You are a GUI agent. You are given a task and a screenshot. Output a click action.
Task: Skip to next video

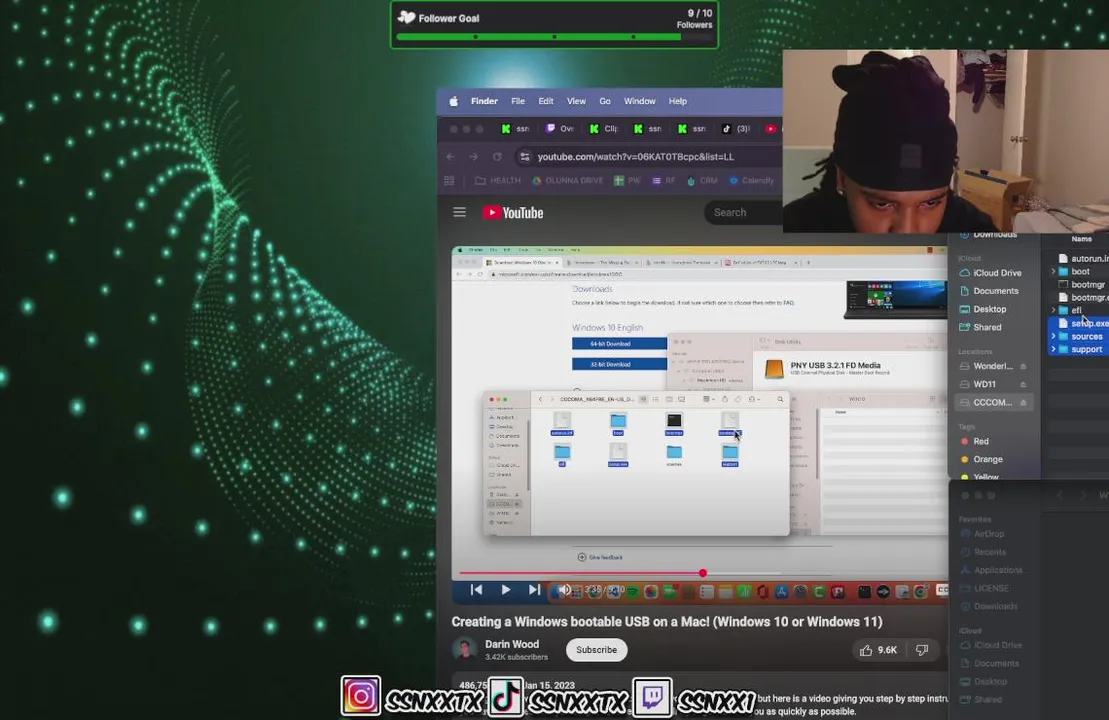[x=535, y=589]
